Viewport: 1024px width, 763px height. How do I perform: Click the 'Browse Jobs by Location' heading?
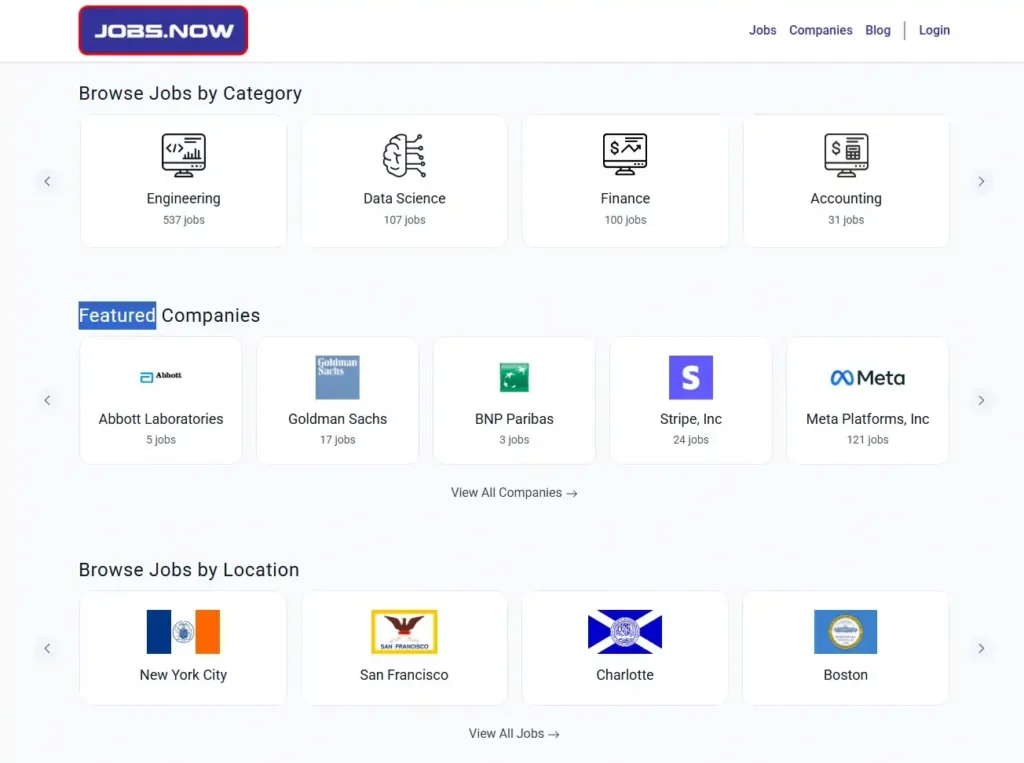click(189, 570)
